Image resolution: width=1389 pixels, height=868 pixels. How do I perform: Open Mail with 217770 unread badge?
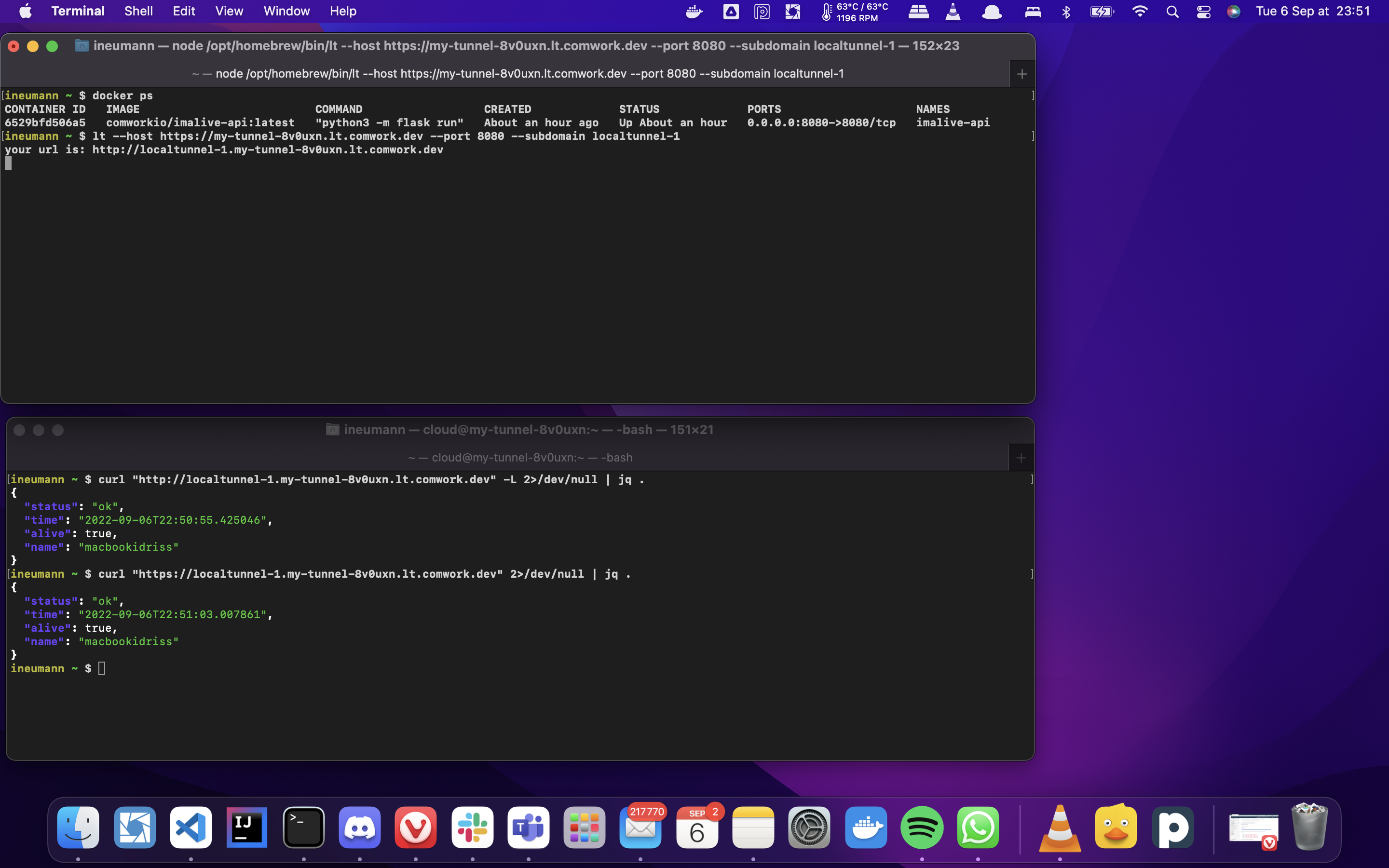(640, 827)
